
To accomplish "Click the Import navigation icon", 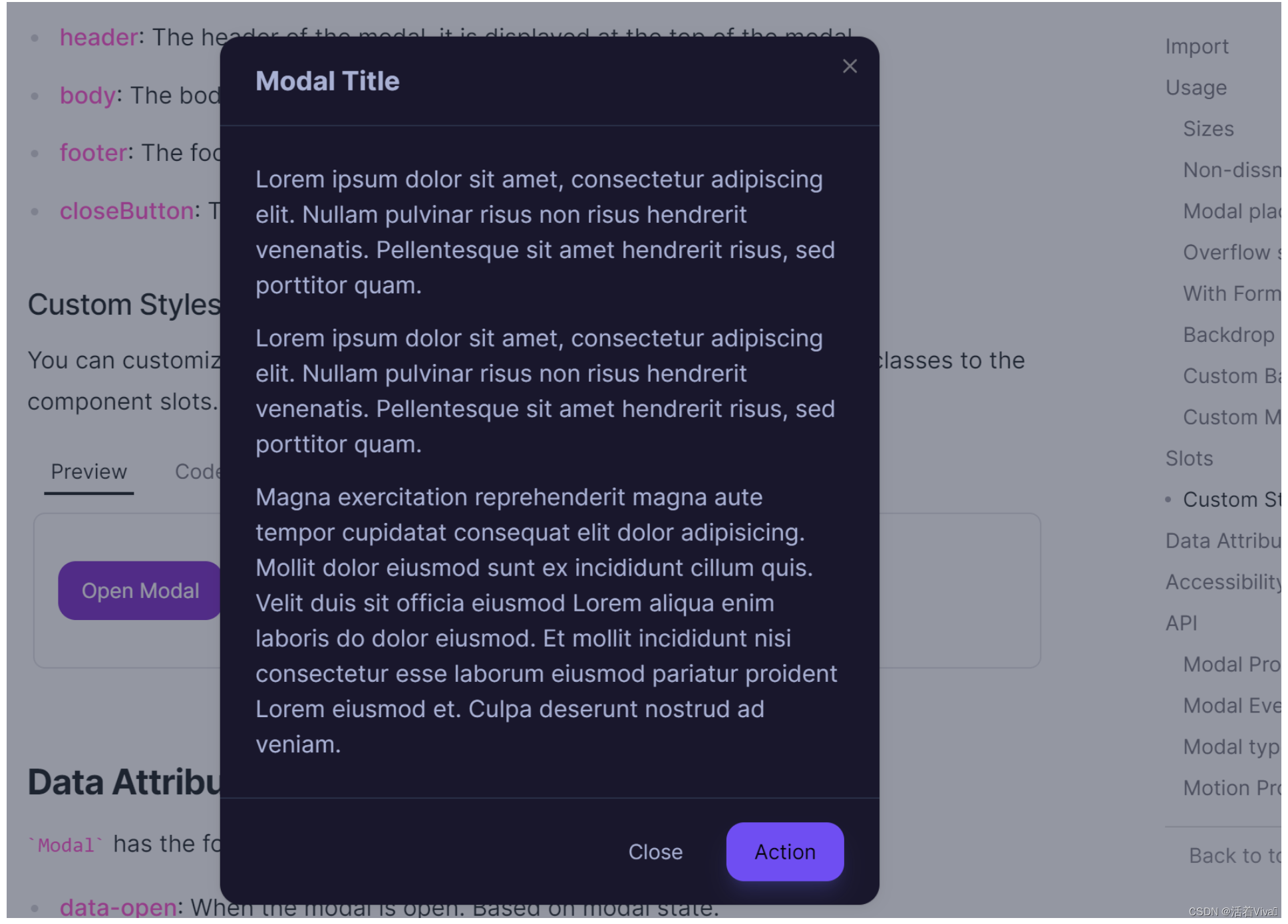I will point(1197,46).
